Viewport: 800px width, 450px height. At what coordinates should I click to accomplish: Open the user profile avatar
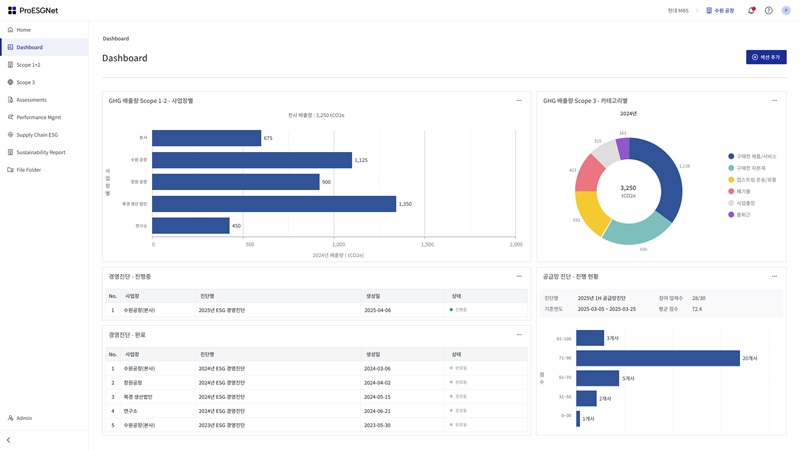786,10
